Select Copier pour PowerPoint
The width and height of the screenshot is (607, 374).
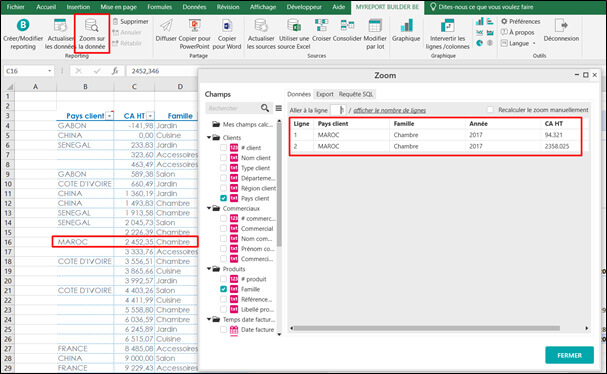pyautogui.click(x=195, y=34)
